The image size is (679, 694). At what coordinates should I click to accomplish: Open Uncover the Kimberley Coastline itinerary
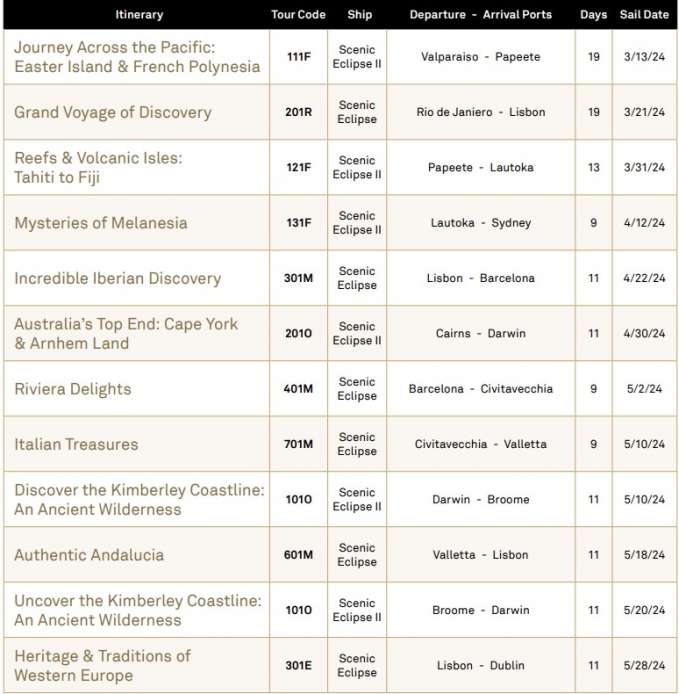pyautogui.click(x=137, y=610)
